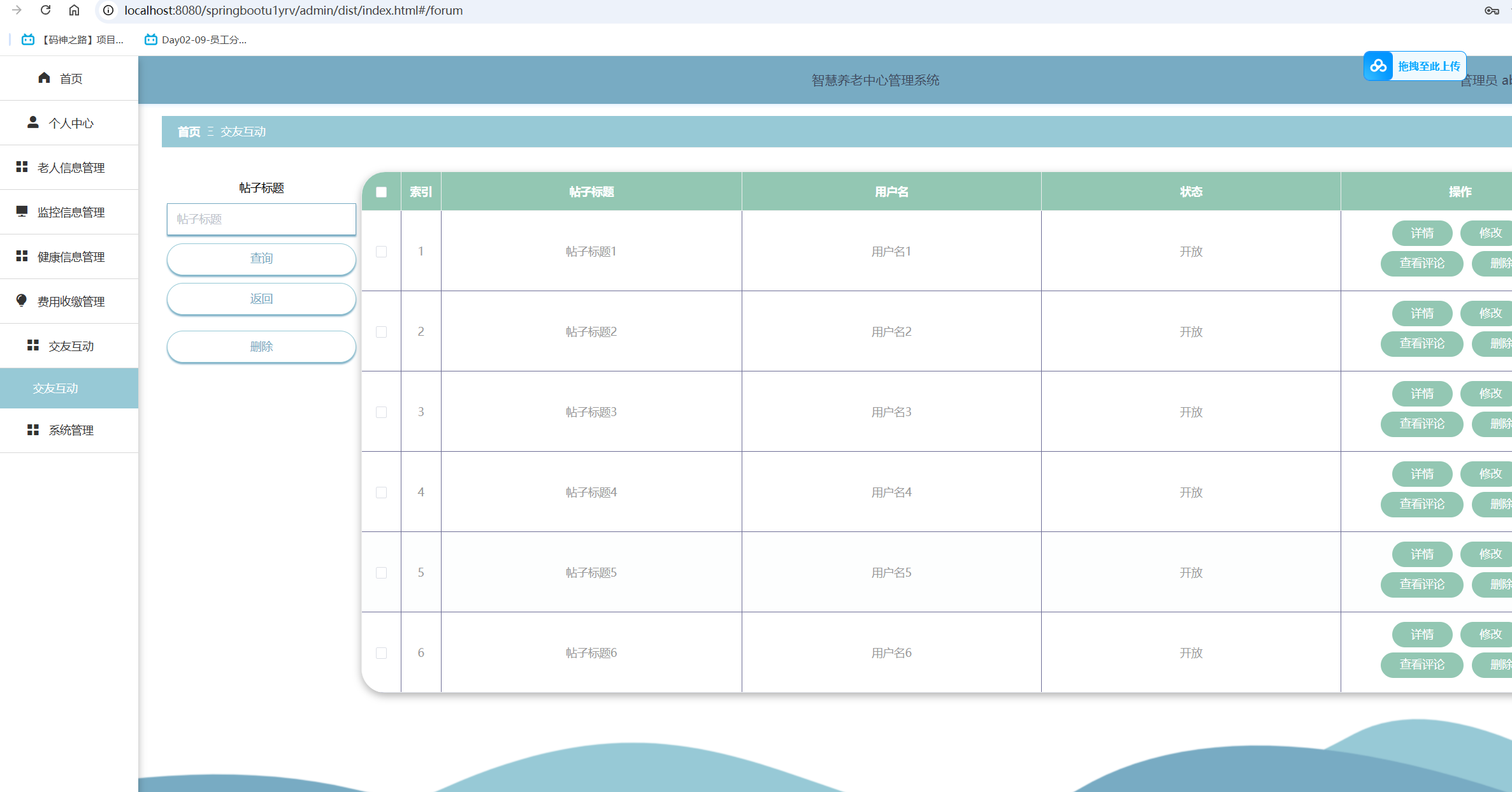Collapse the 交友互动 parent menu
This screenshot has width=1512, height=792.
click(x=69, y=346)
